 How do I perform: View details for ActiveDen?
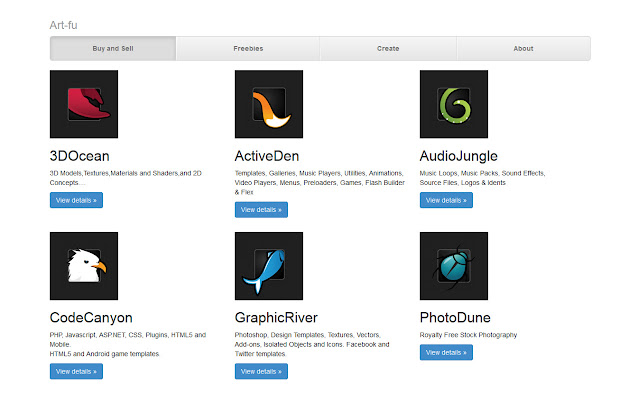click(261, 209)
